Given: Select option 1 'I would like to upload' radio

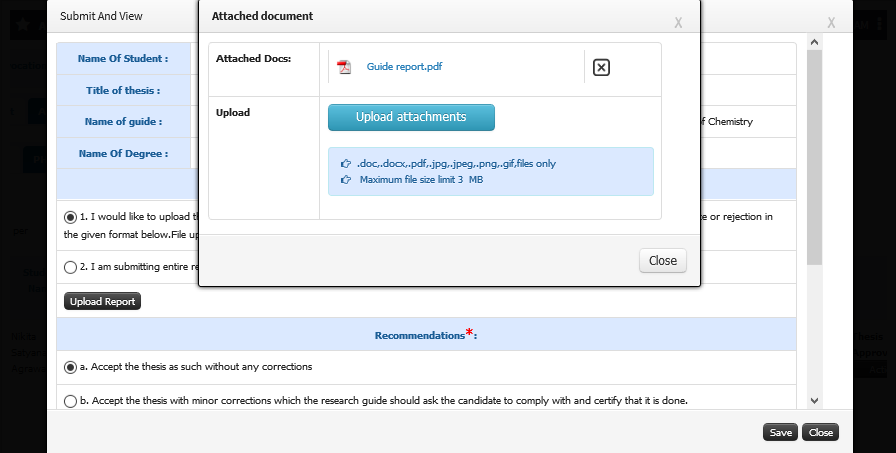Looking at the screenshot, I should point(70,217).
